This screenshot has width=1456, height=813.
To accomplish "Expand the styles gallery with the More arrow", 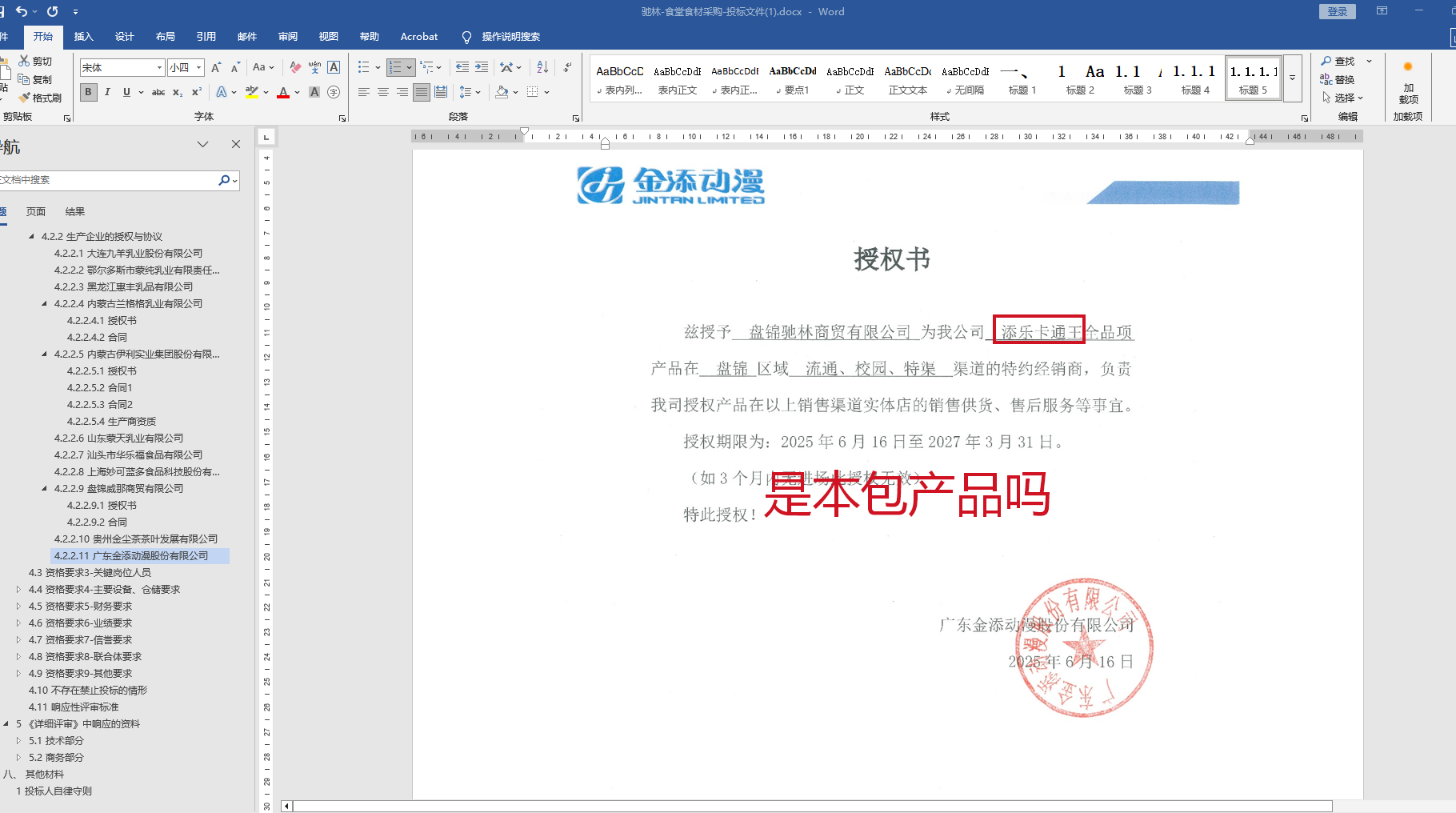I will click(x=1292, y=78).
